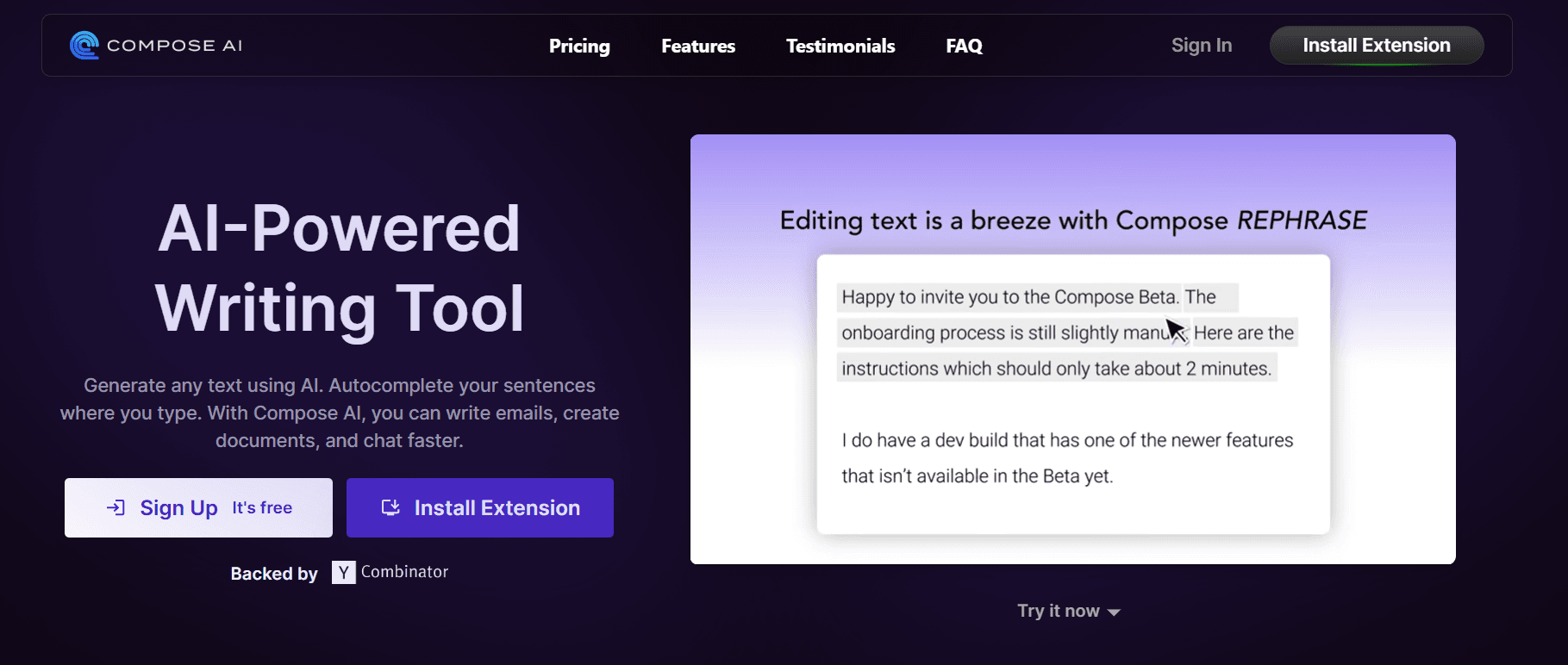Click the Sign In link
Image resolution: width=1568 pixels, height=665 pixels.
click(x=1202, y=45)
